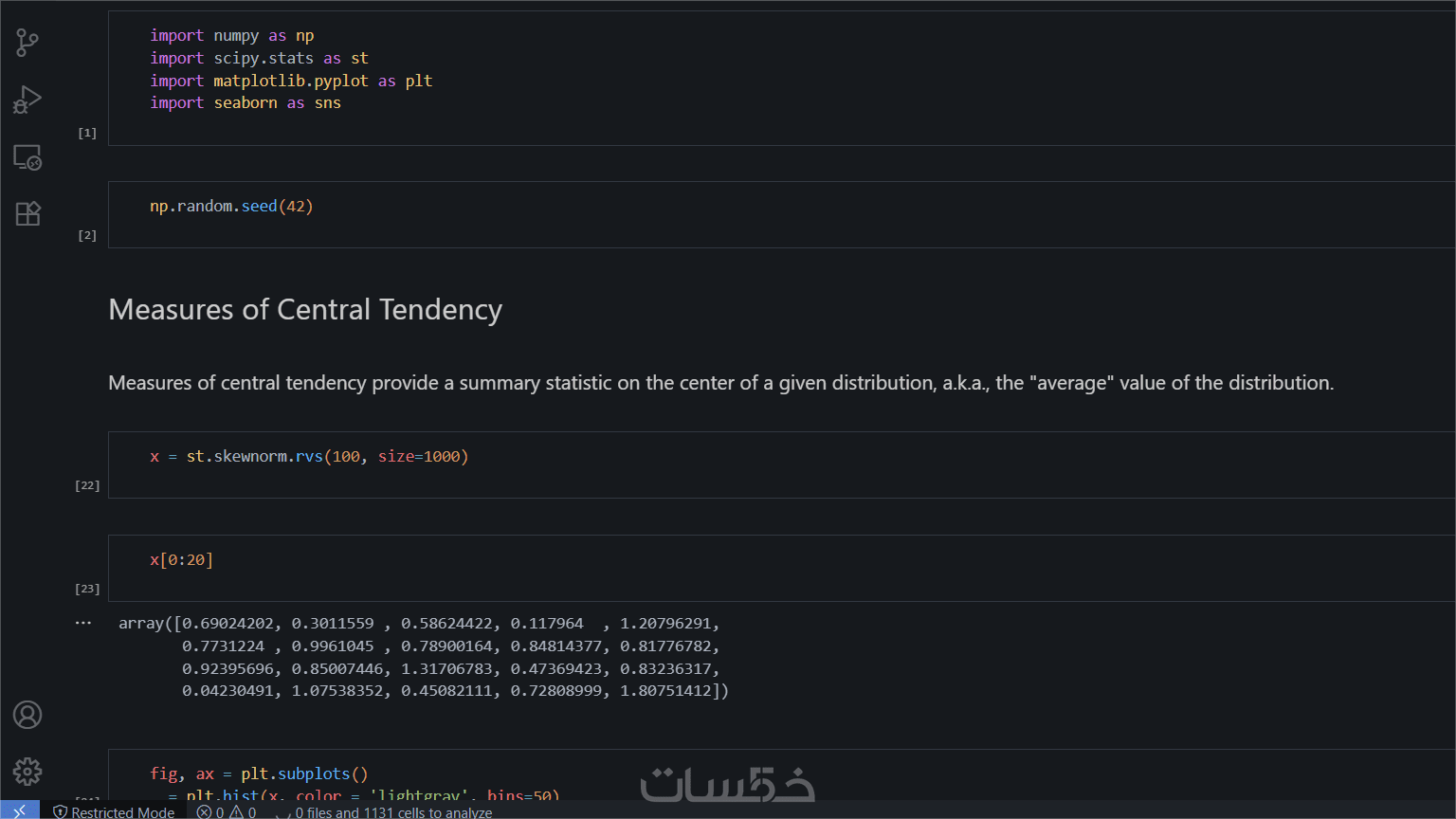
Task: Open output actions ellipsis menu for the array output
Action: click(x=83, y=624)
